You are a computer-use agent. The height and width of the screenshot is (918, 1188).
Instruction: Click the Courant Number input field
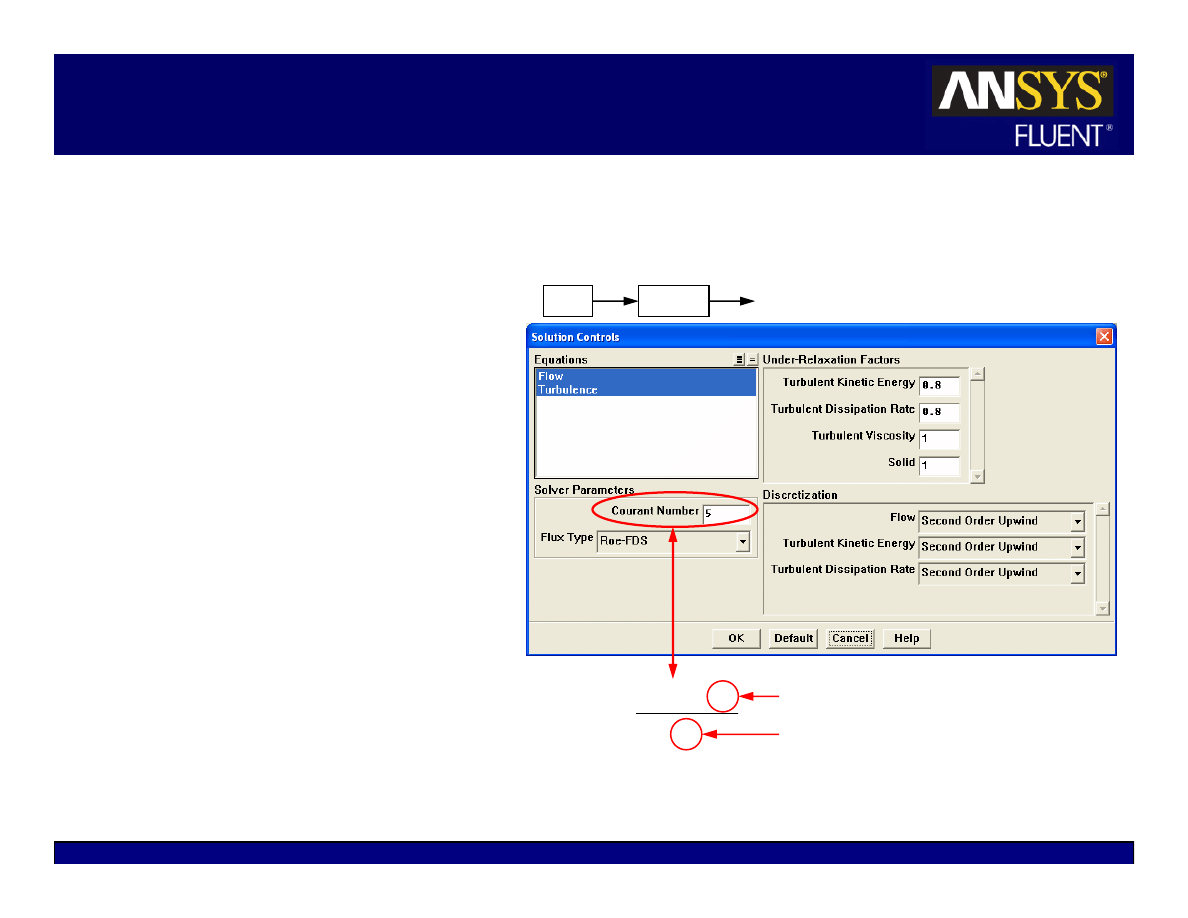click(726, 514)
